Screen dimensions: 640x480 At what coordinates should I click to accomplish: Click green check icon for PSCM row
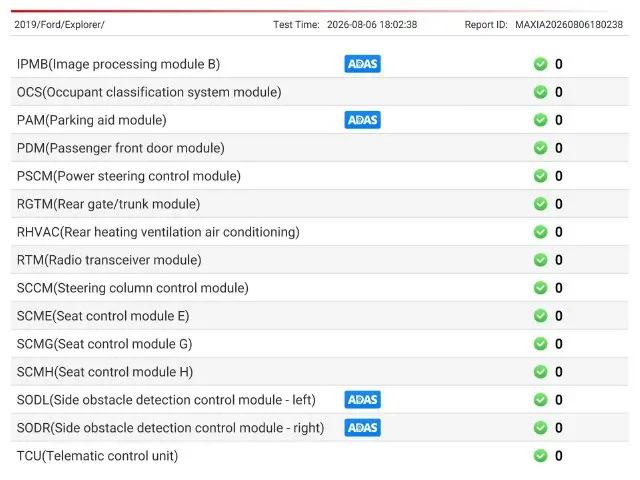point(540,176)
